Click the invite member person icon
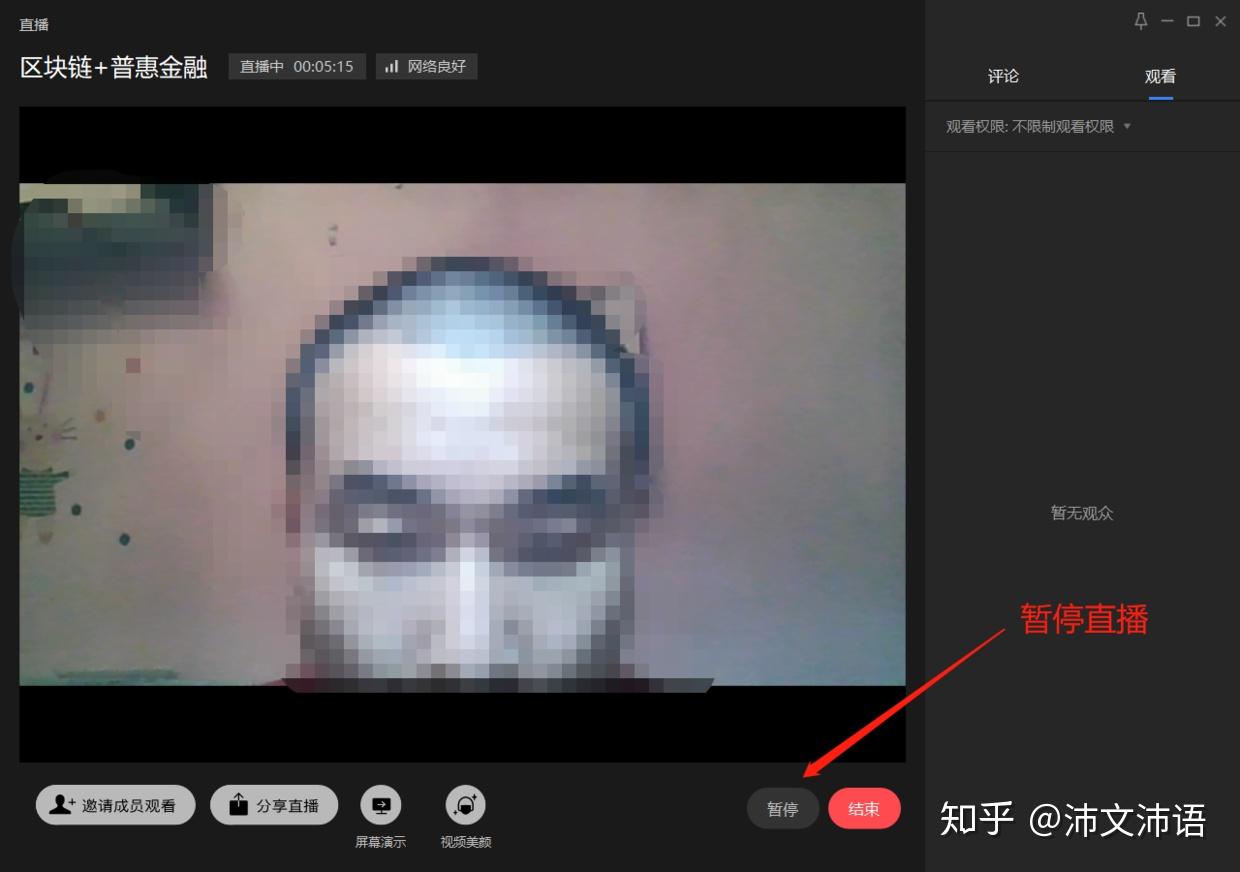The width and height of the screenshot is (1240, 872). pos(60,804)
